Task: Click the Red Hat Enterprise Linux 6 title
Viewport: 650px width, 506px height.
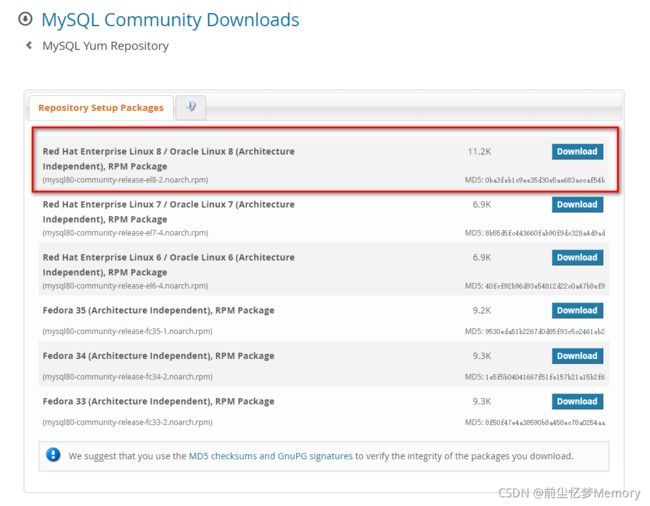Action: click(x=168, y=265)
